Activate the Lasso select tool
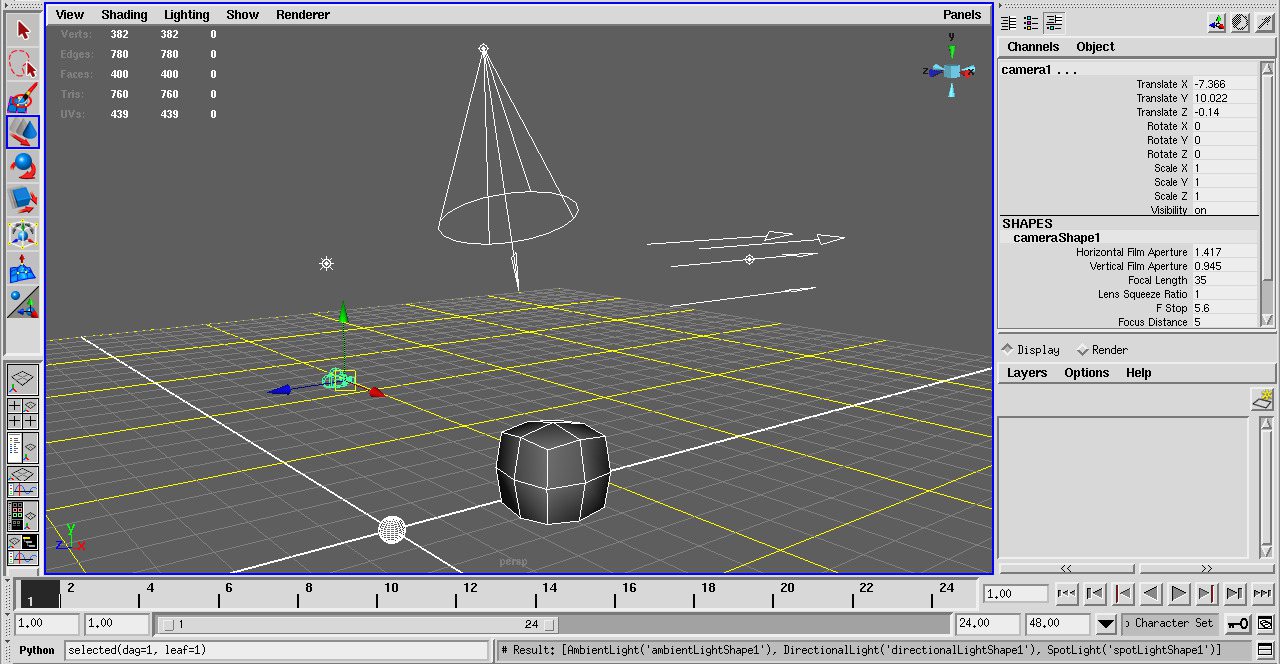Image resolution: width=1280 pixels, height=664 pixels. pyautogui.click(x=23, y=65)
